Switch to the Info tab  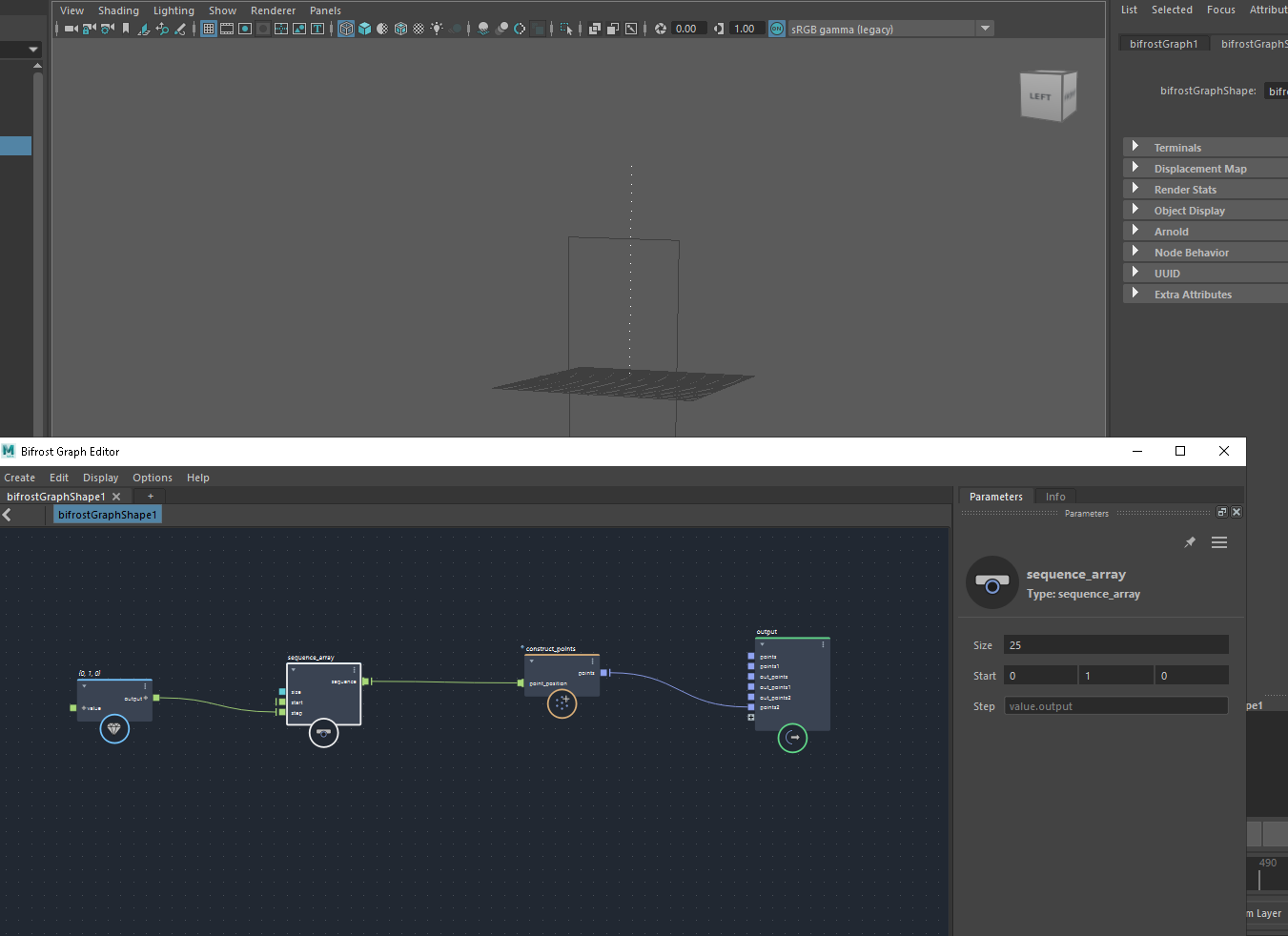1055,497
